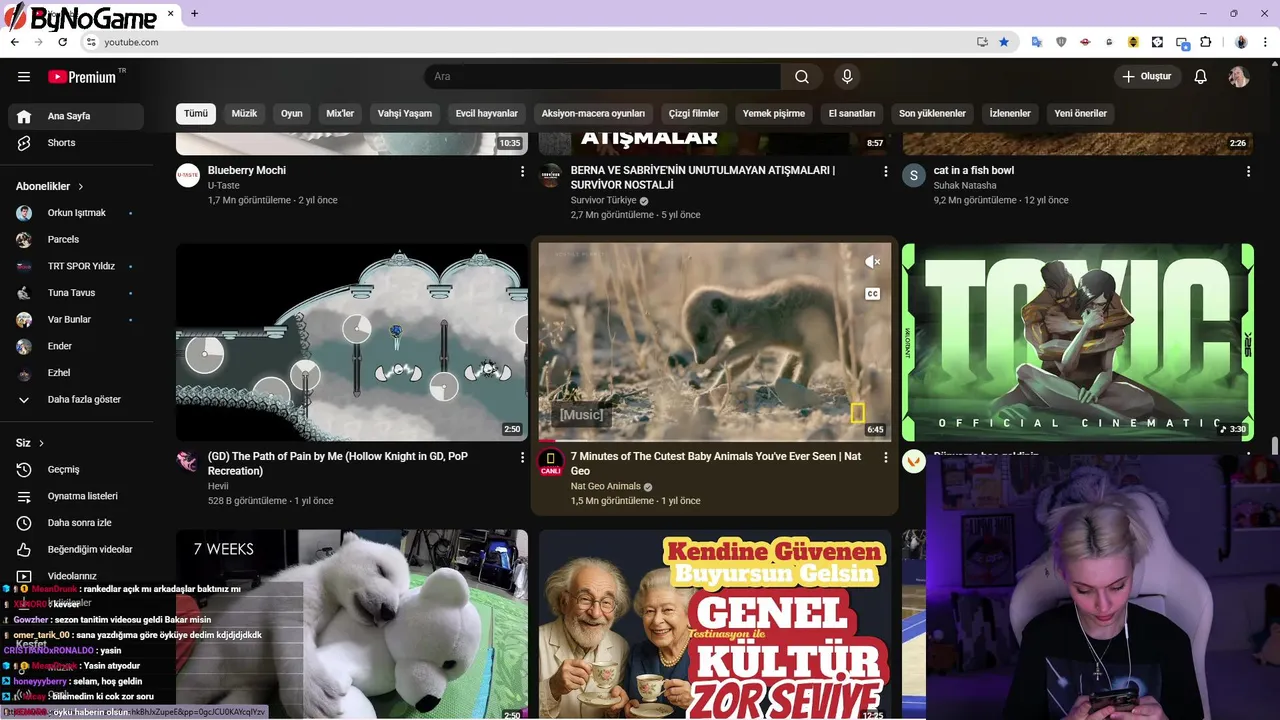This screenshot has height=720, width=1280.
Task: Click the install app icon in address bar
Action: click(982, 42)
